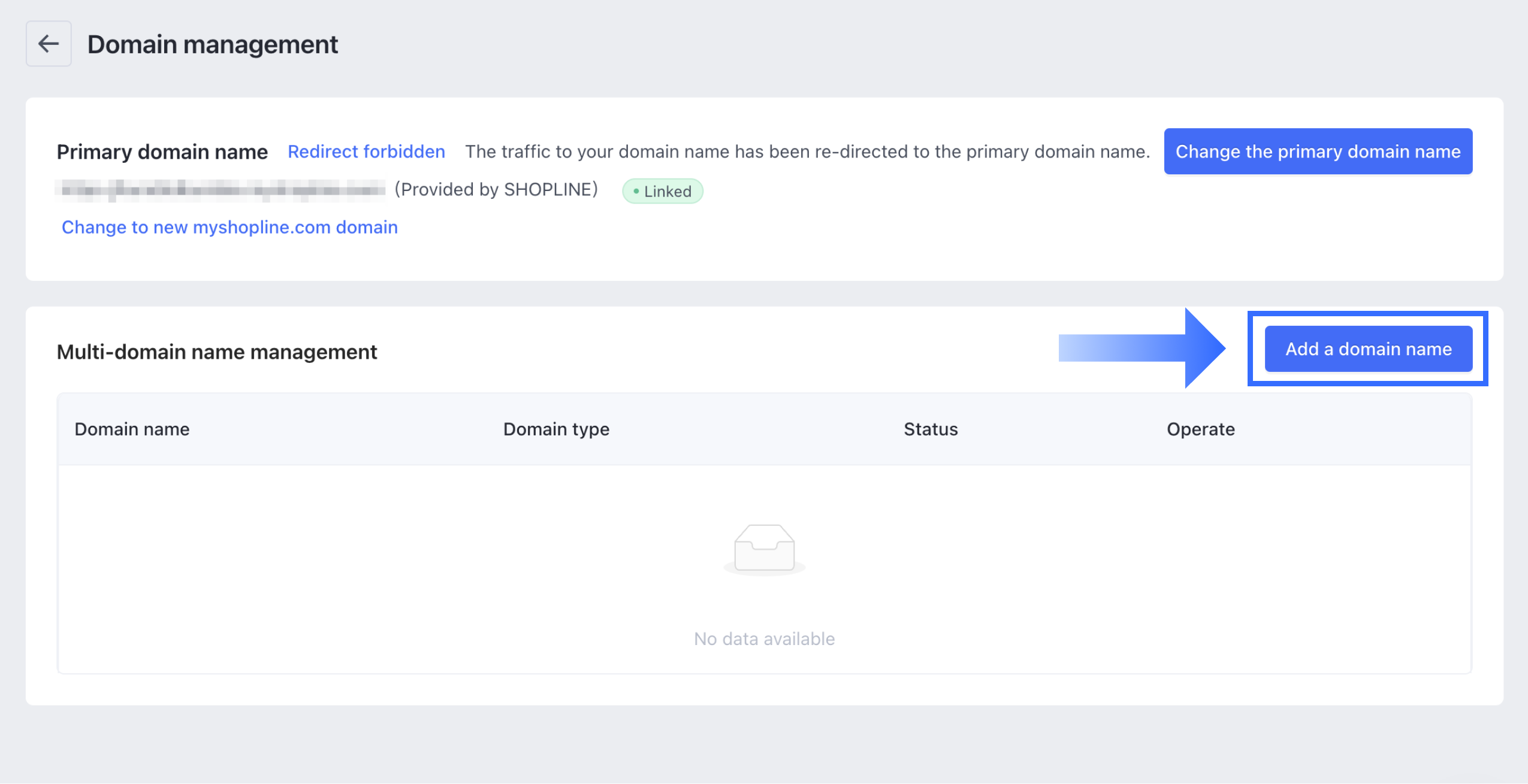Click the green dot in the Linked badge

637,192
